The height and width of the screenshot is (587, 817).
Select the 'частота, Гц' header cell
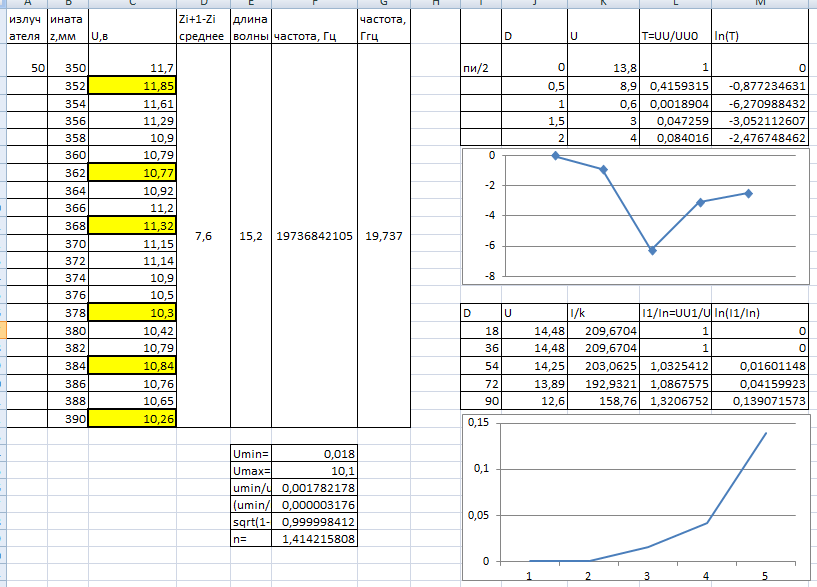(314, 27)
